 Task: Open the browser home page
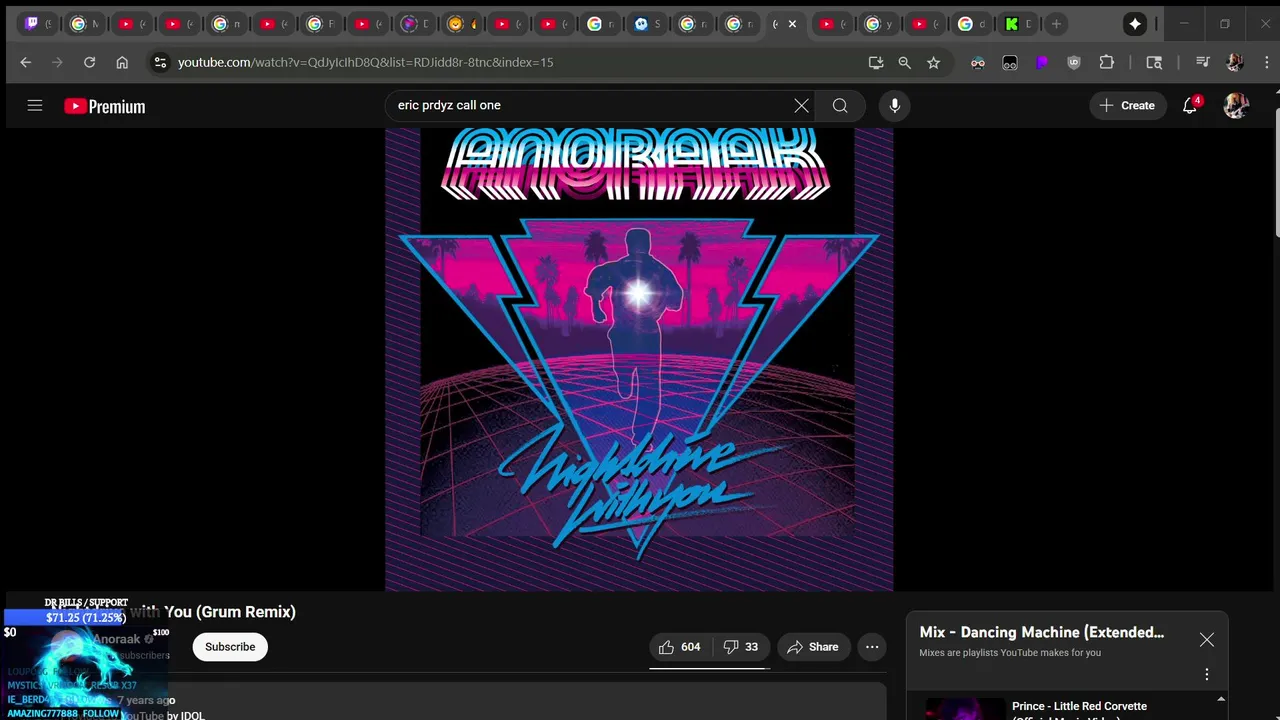122,62
